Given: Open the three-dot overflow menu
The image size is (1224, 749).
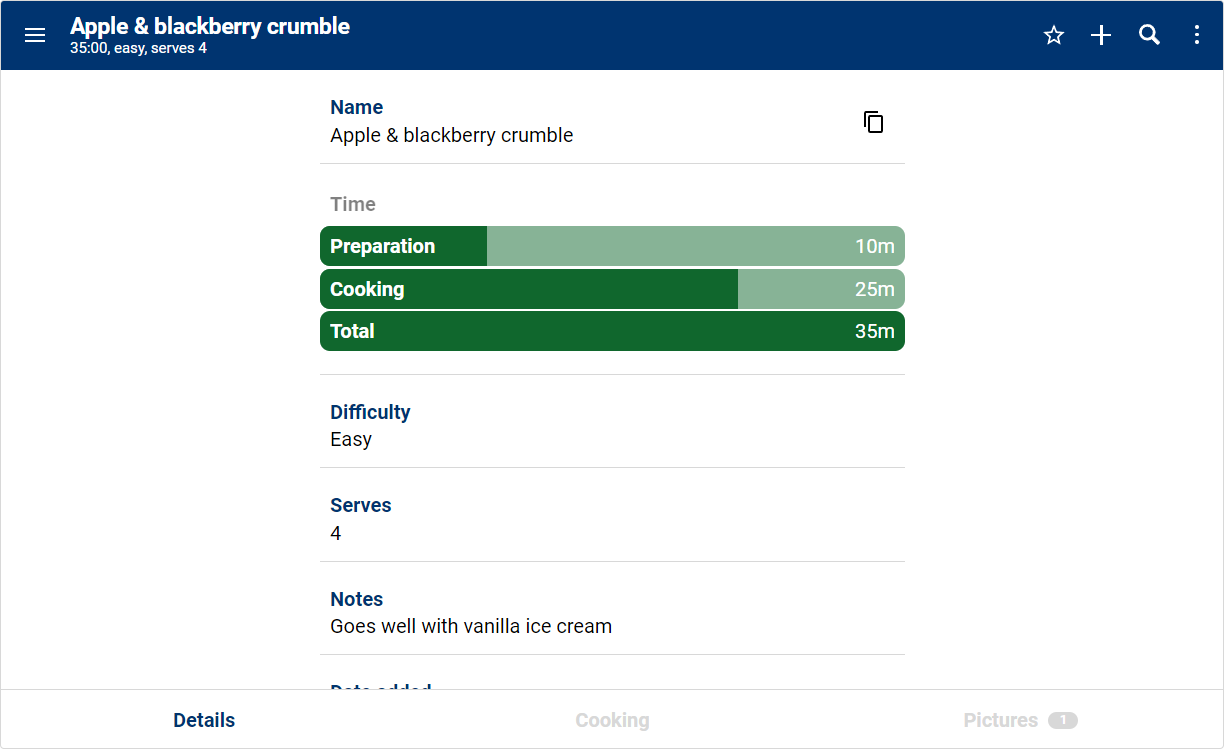Looking at the screenshot, I should pyautogui.click(x=1197, y=35).
